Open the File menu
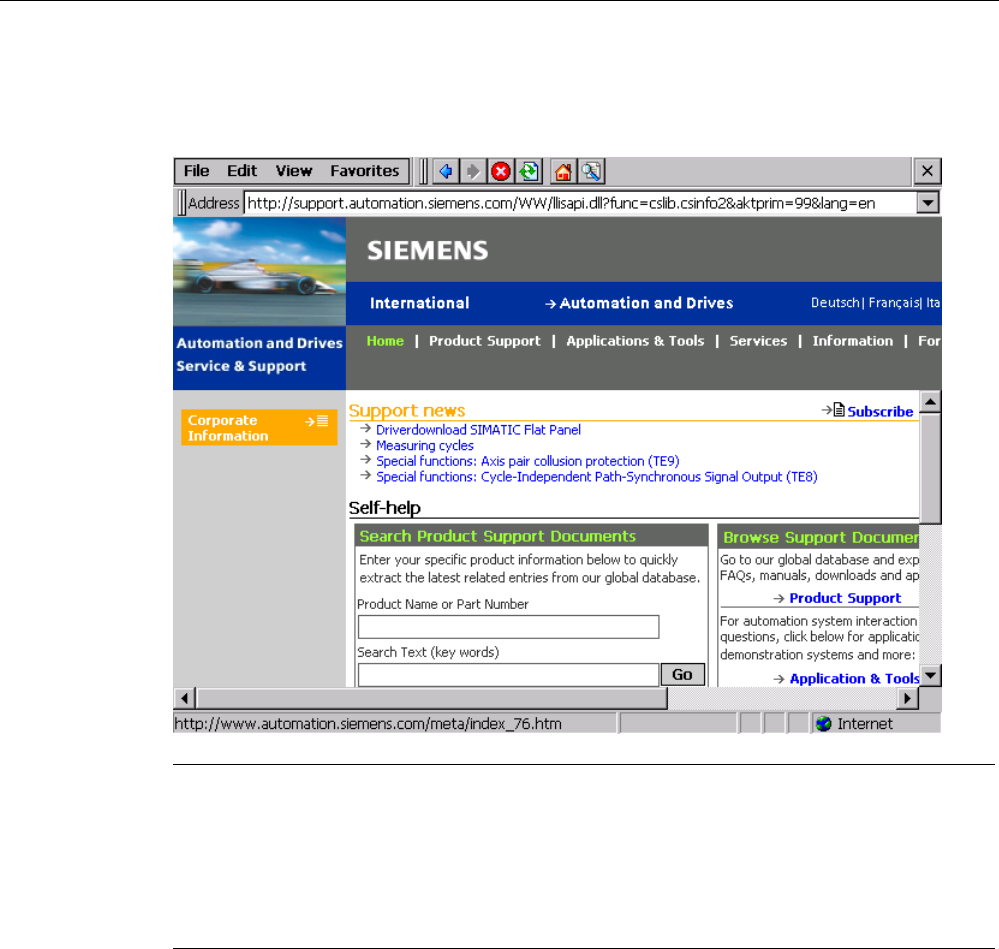The width and height of the screenshot is (999, 949). pyautogui.click(x=196, y=171)
